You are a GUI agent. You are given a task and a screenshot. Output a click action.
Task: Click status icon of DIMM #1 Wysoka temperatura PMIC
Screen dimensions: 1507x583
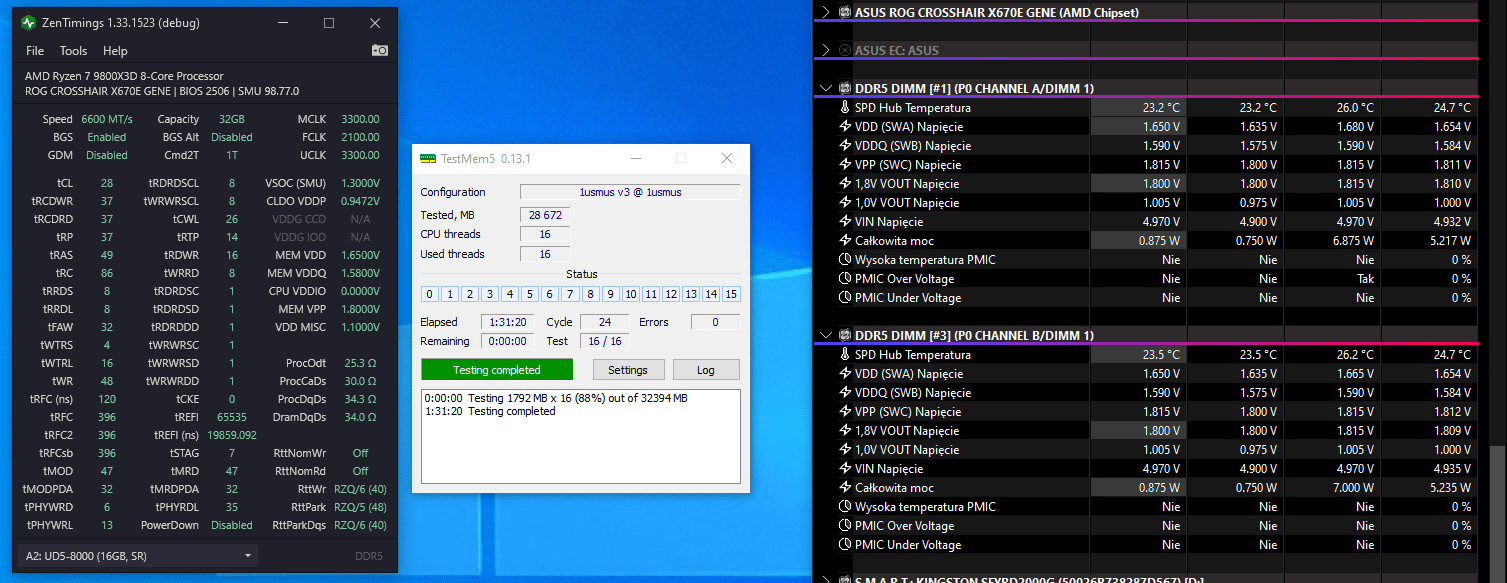pos(844,260)
